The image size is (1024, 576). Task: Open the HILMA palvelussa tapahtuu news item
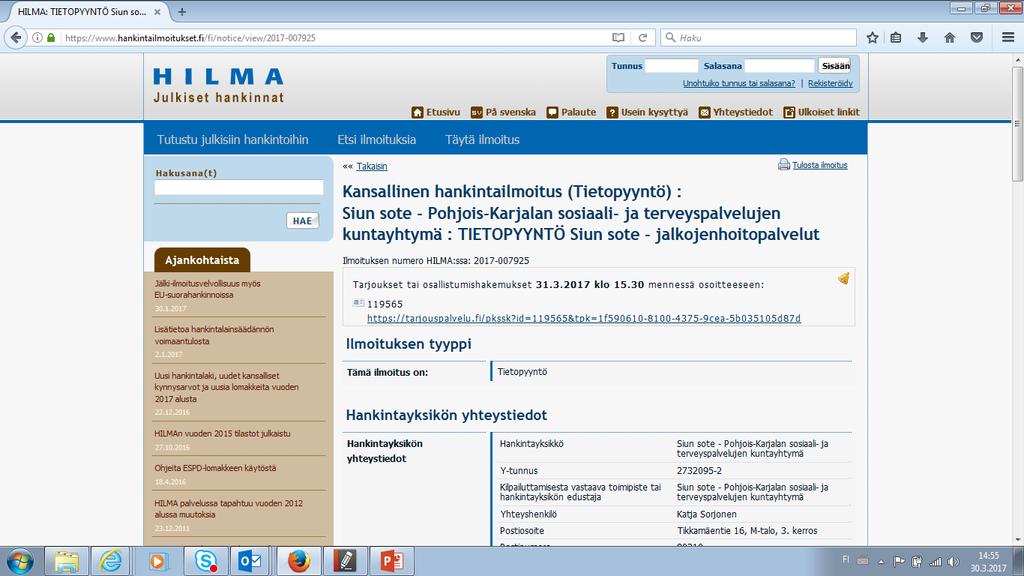pyautogui.click(x=229, y=509)
